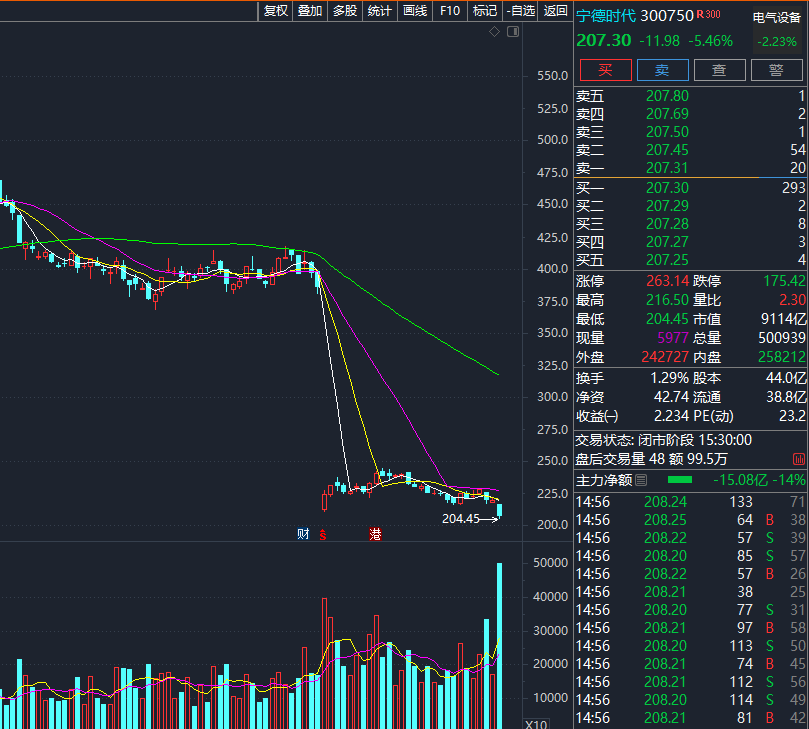This screenshot has height=729, width=809.
Task: Click the 主力净额 detail list icon
Action: (x=641, y=480)
